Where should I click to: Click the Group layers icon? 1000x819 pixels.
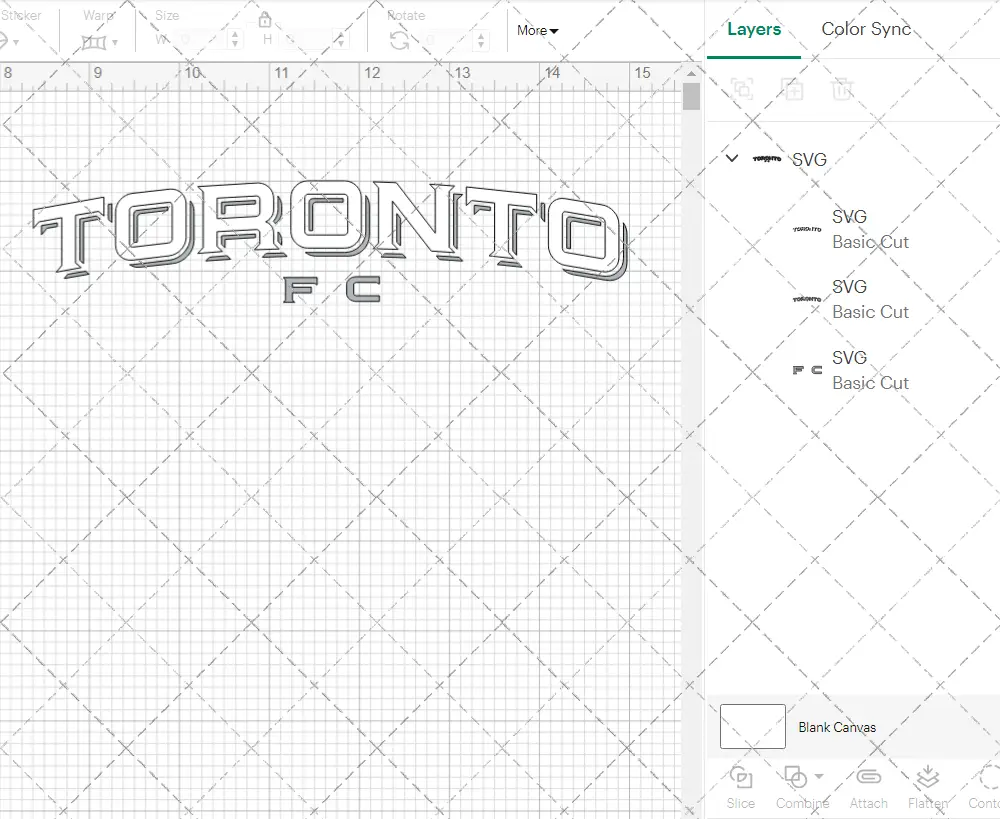pos(742,88)
